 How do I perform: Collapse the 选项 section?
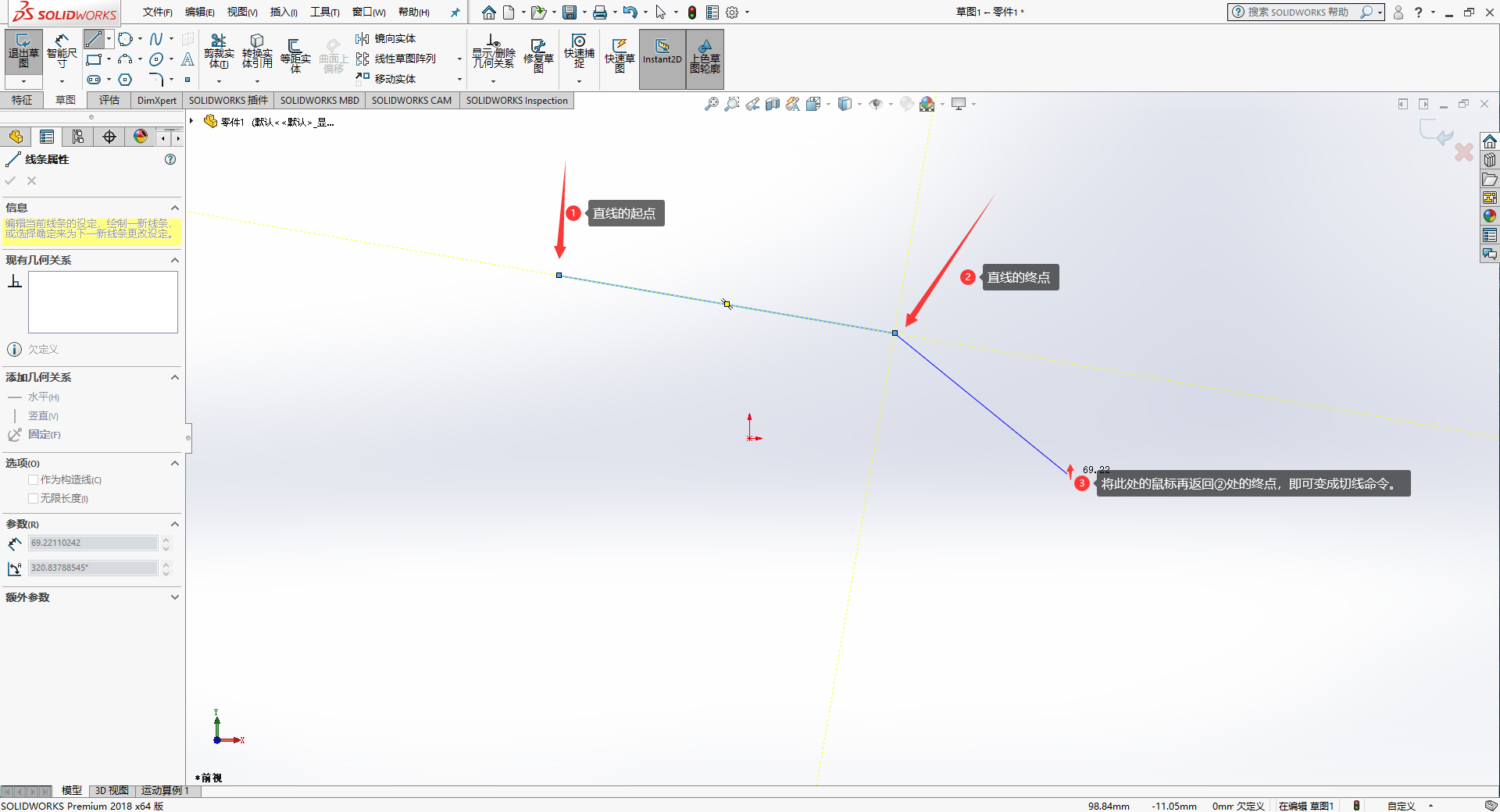click(x=175, y=463)
